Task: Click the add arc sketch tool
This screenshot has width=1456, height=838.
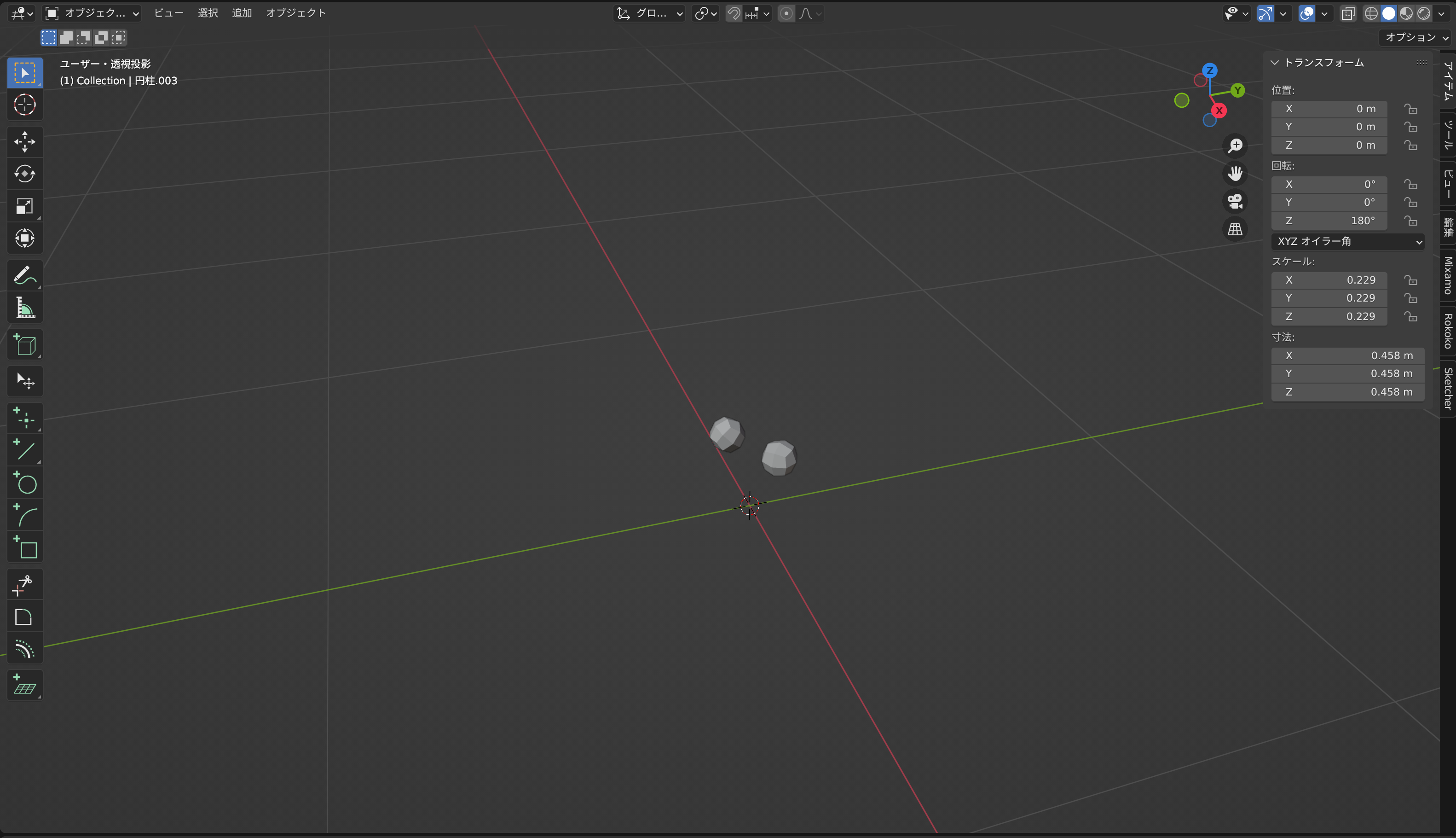Action: point(25,515)
